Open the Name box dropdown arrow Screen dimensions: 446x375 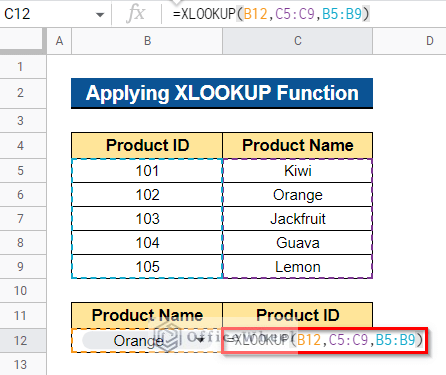[100, 15]
